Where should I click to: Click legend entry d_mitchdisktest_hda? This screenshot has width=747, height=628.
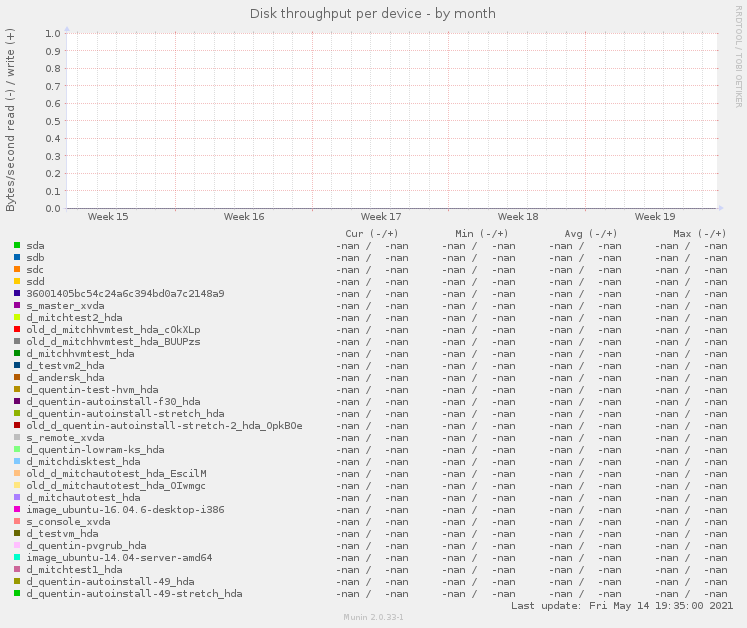coord(83,462)
